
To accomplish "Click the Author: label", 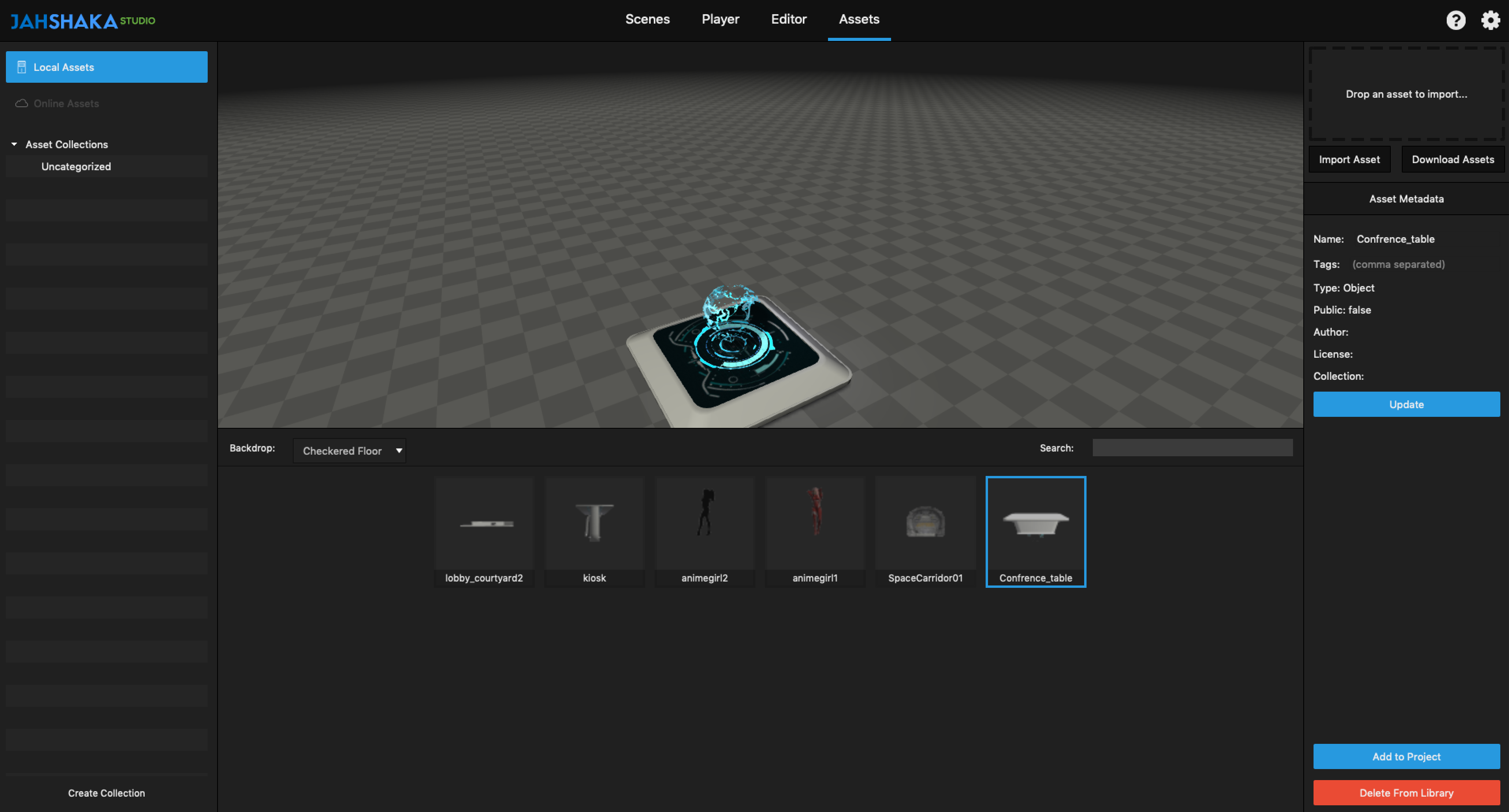I will pyautogui.click(x=1331, y=332).
